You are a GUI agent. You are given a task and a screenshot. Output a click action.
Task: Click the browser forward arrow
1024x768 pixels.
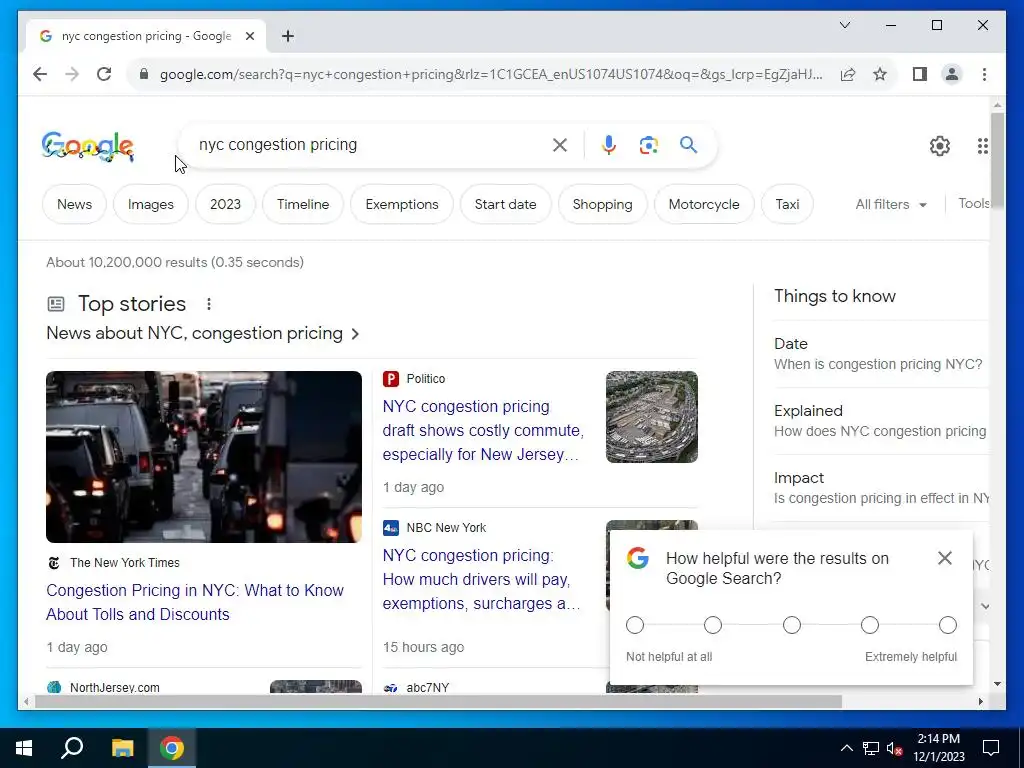72,74
